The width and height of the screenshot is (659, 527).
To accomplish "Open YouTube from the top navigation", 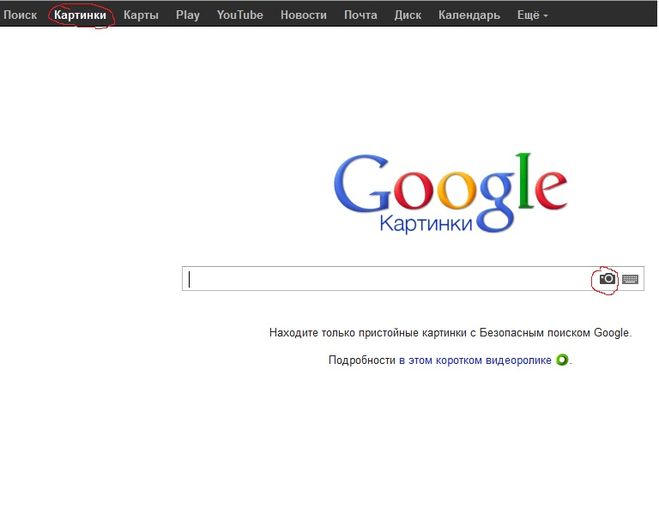I will coord(240,15).
